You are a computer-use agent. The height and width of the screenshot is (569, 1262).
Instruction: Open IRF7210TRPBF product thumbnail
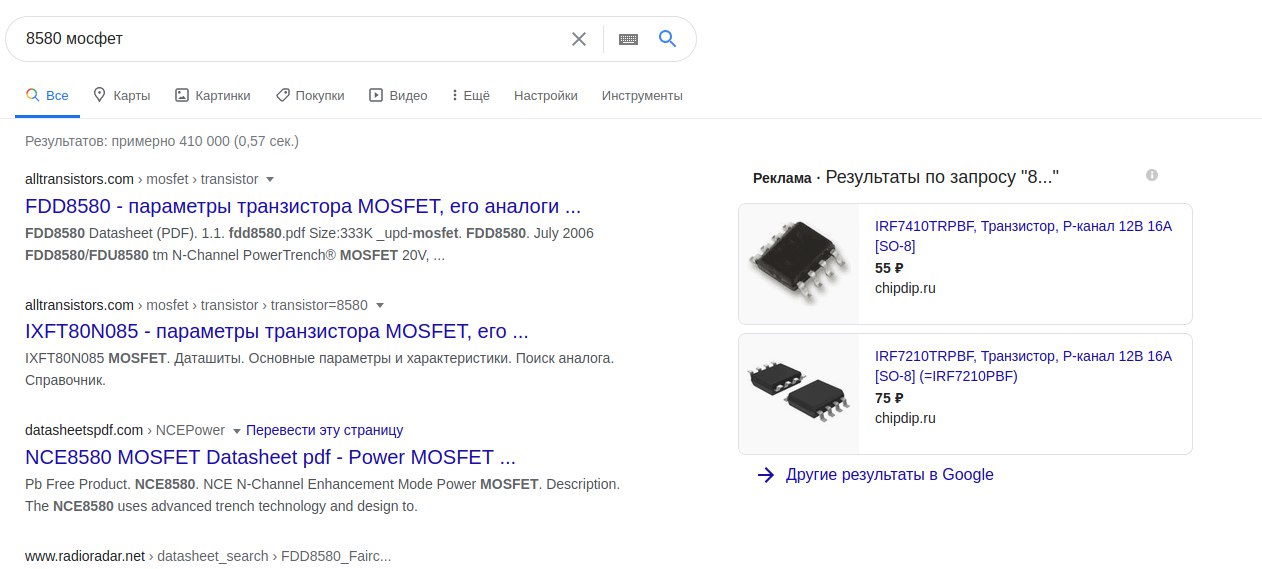point(799,394)
